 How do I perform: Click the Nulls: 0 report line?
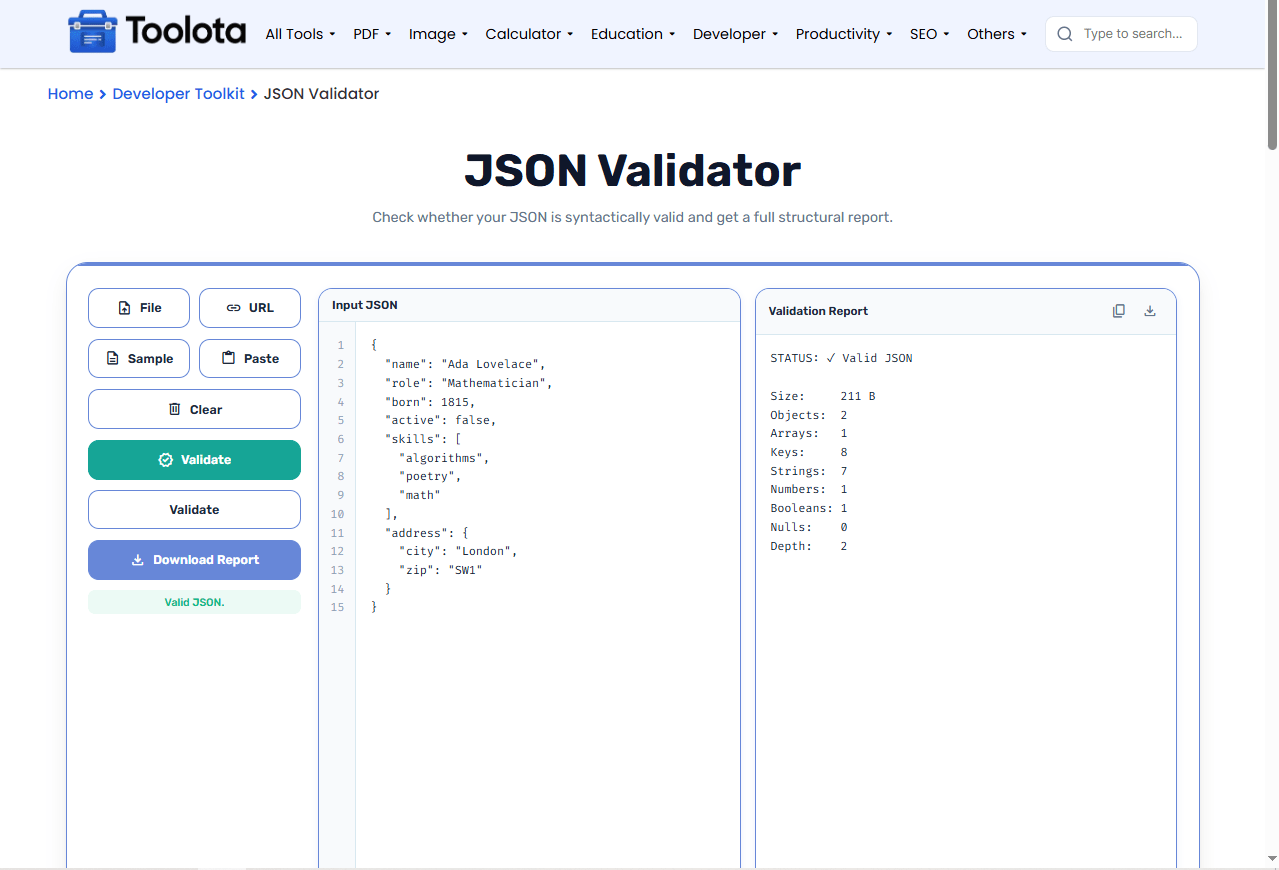(x=809, y=527)
